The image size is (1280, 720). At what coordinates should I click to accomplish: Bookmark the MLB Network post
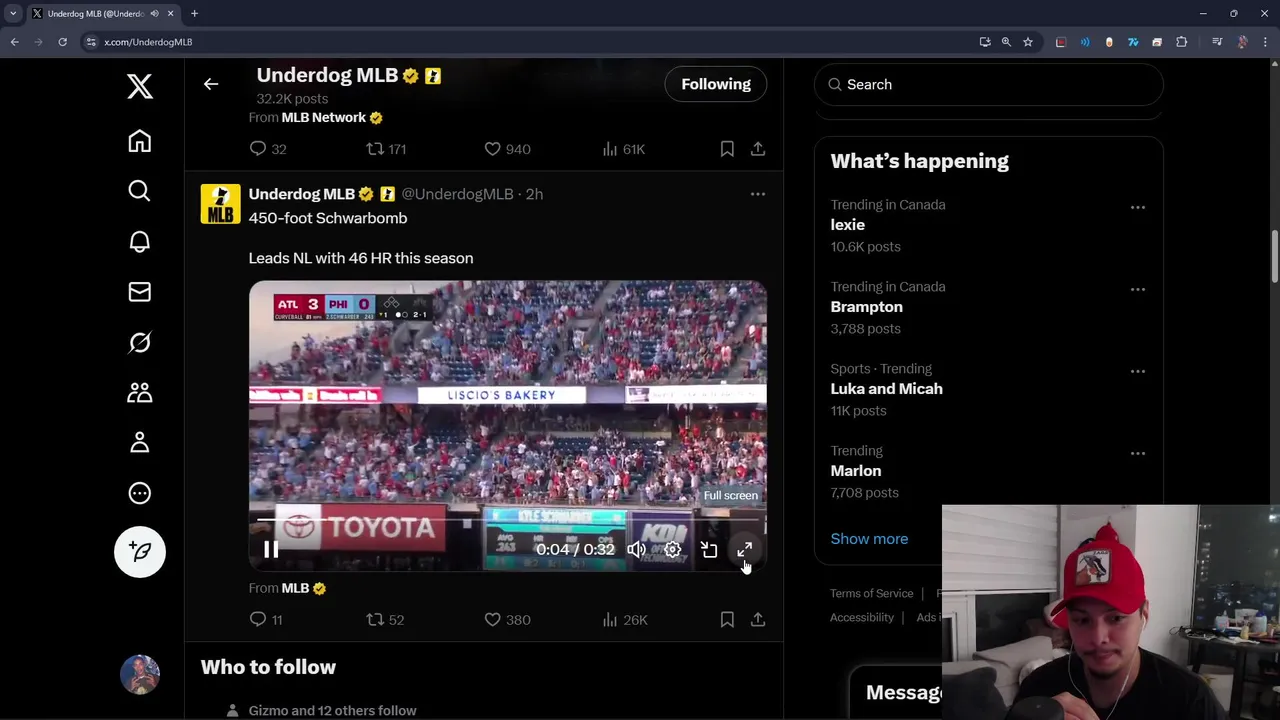(727, 149)
